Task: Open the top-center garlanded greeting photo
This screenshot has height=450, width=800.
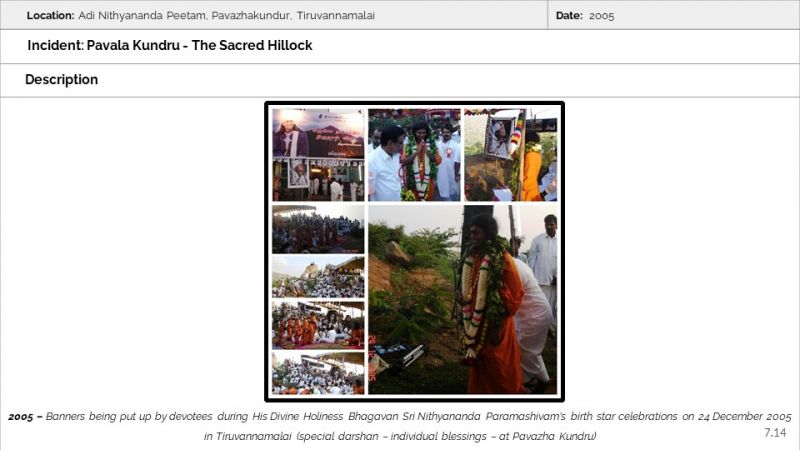Action: pyautogui.click(x=414, y=155)
